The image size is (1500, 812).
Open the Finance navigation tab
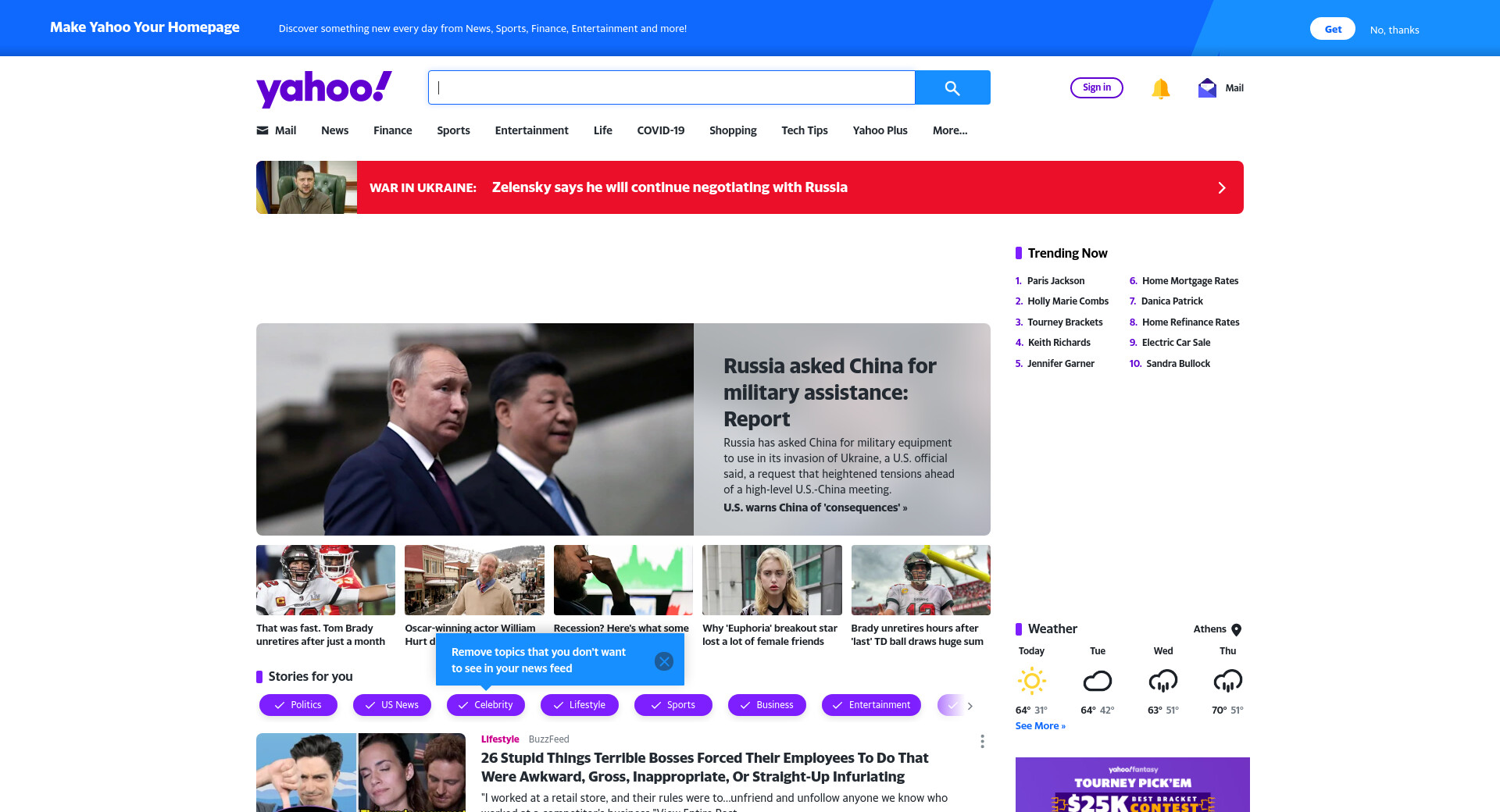392,130
